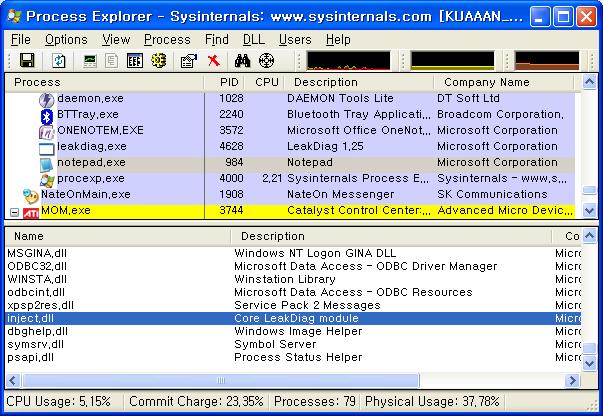Click the DLL pane scroll left arrow
The image size is (603, 416).
coord(13,380)
